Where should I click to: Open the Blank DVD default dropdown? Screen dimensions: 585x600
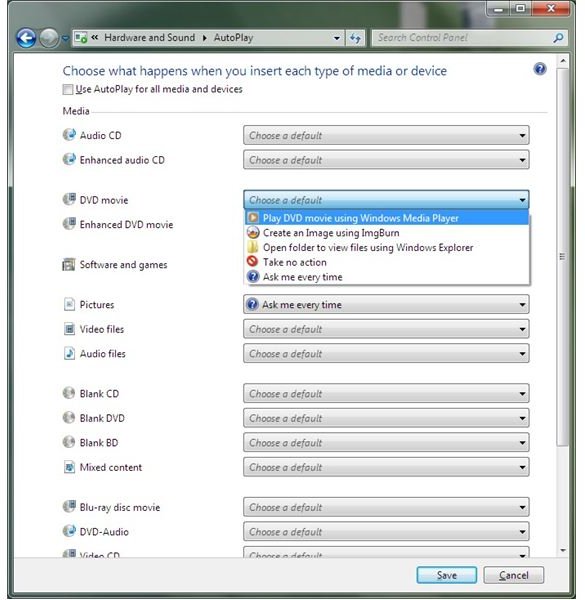[x=386, y=418]
